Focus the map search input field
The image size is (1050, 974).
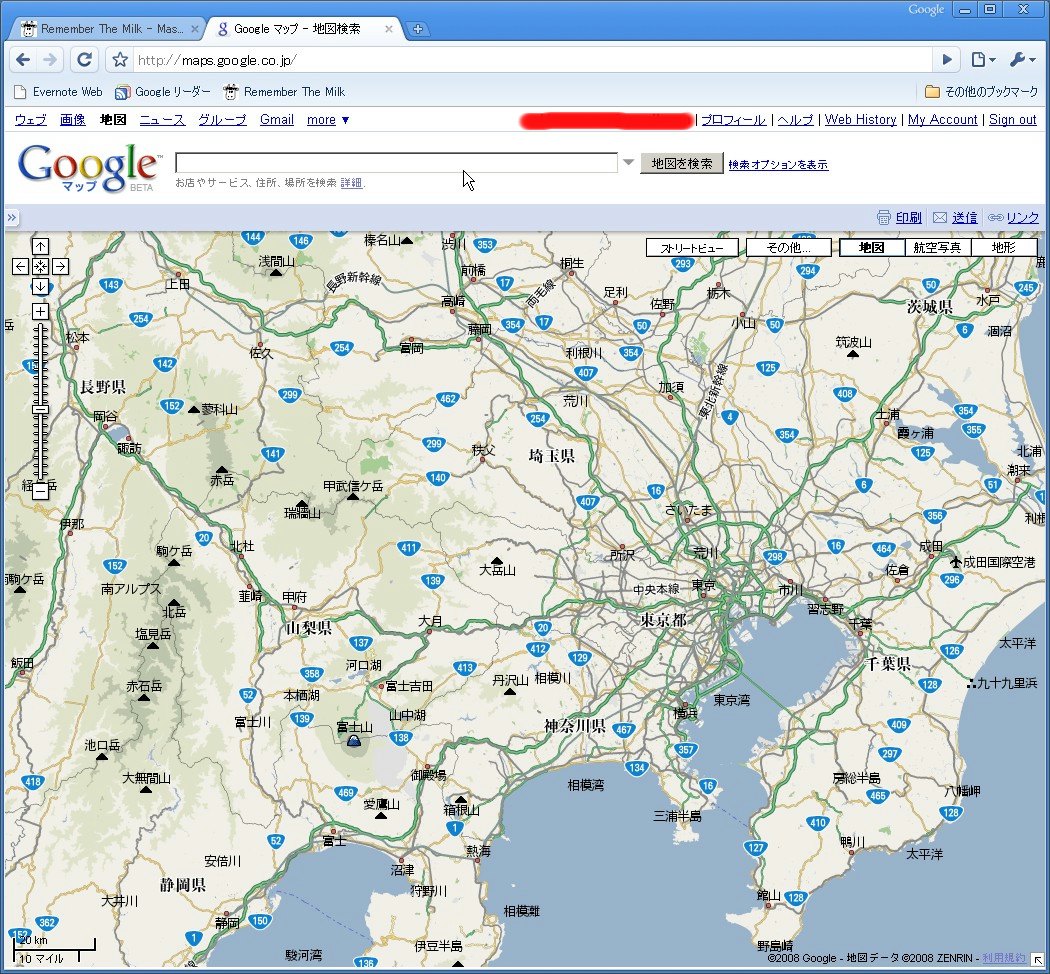click(x=396, y=163)
